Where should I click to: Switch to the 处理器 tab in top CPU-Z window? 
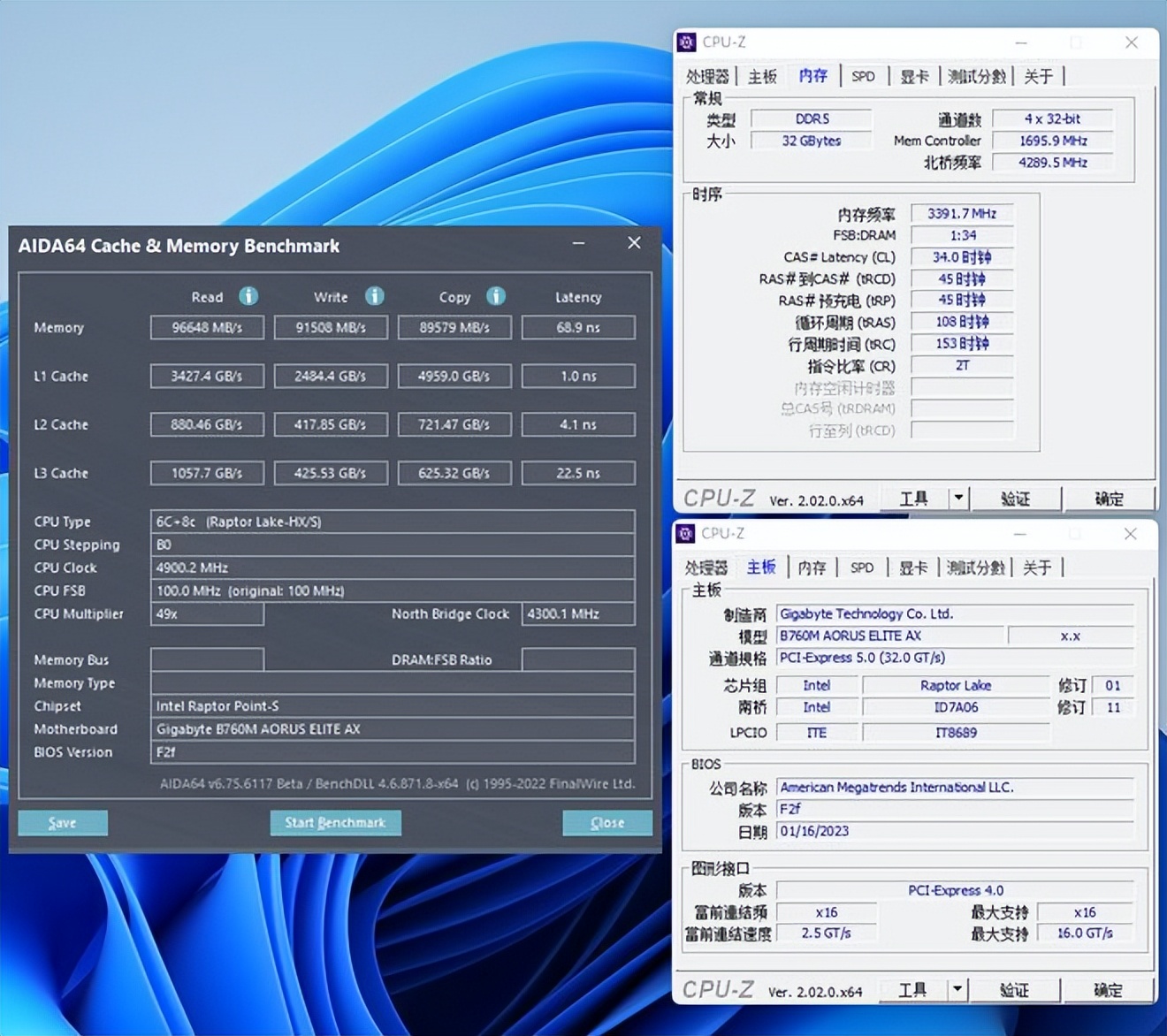click(707, 76)
